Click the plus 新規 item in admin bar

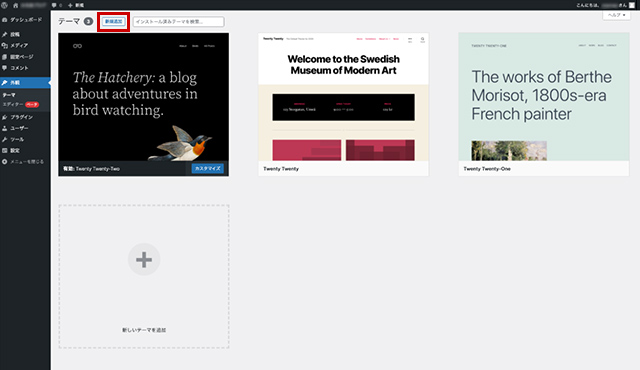tap(76, 5)
